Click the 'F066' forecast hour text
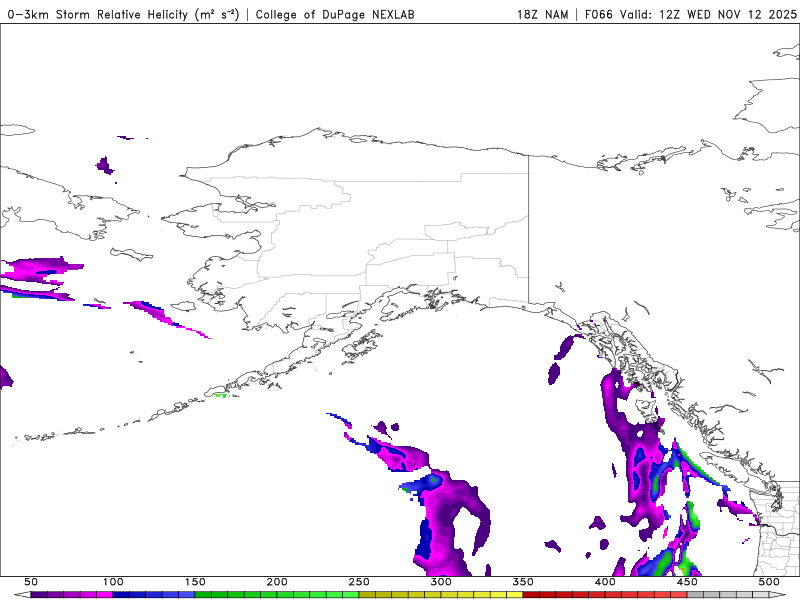Image resolution: width=800 pixels, height=600 pixels. [598, 14]
